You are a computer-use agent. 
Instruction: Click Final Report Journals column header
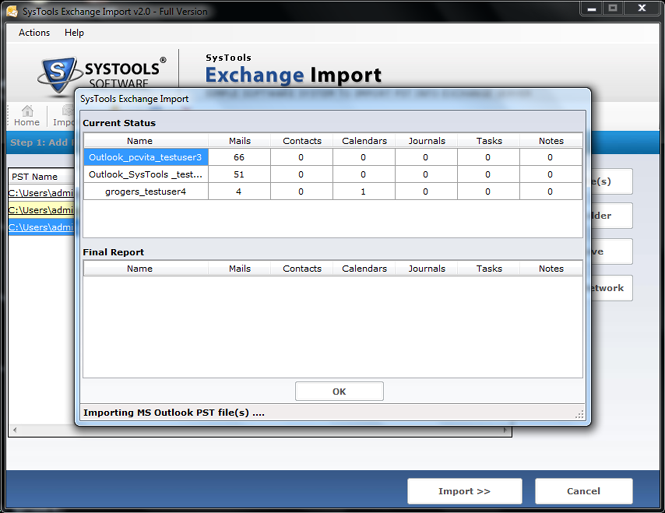pyautogui.click(x=427, y=269)
